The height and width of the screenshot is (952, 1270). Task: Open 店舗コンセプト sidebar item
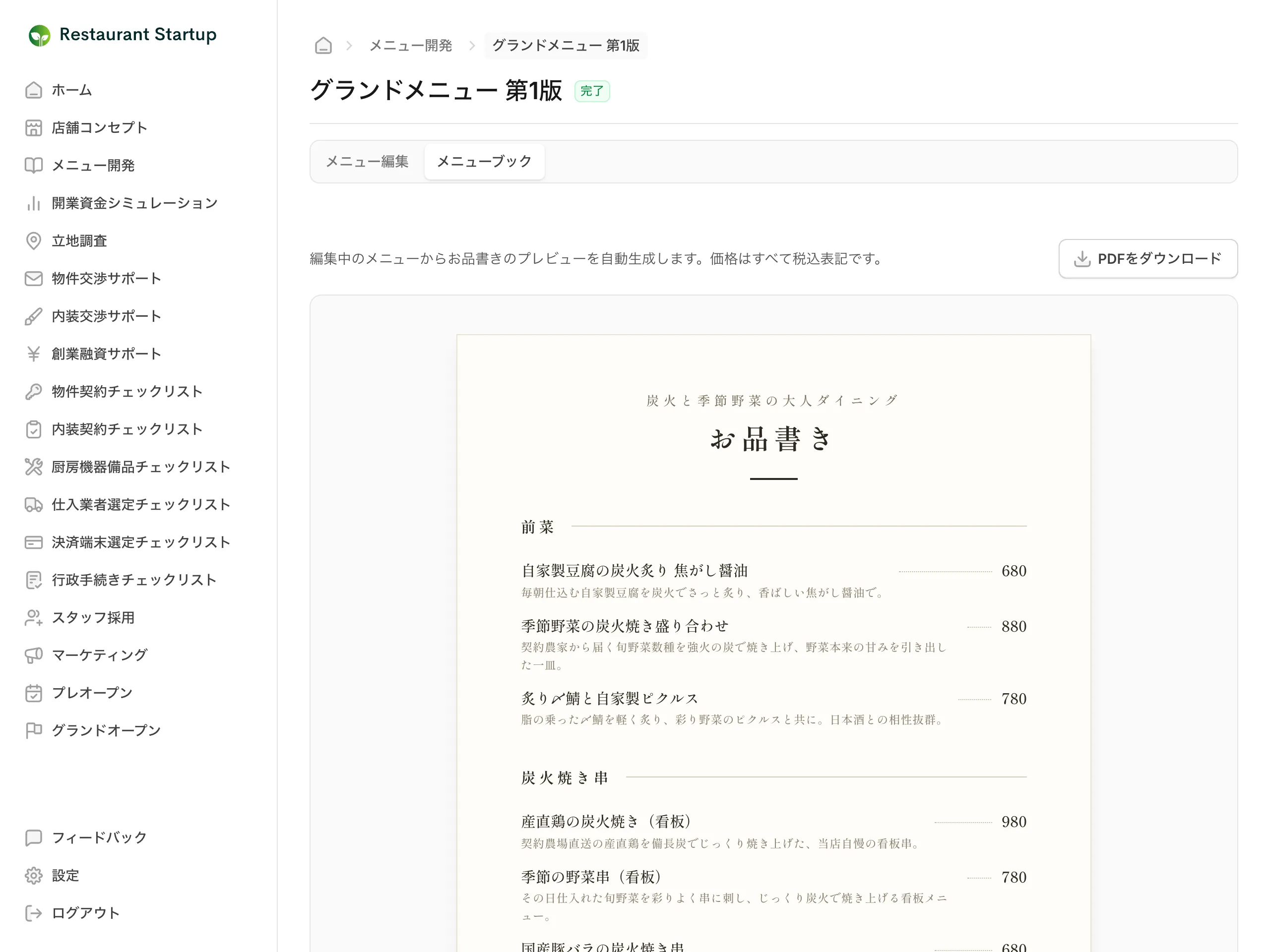click(x=99, y=128)
